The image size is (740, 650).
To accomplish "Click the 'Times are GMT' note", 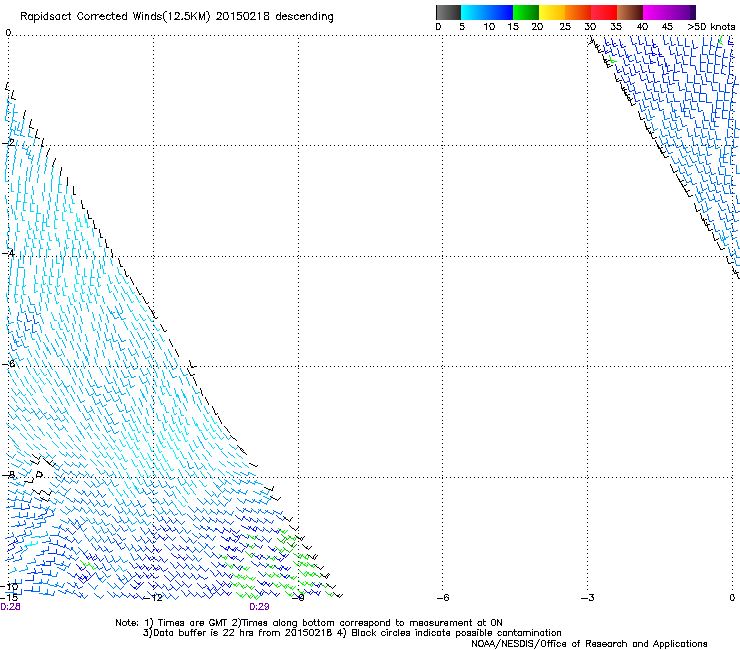I will [192, 623].
